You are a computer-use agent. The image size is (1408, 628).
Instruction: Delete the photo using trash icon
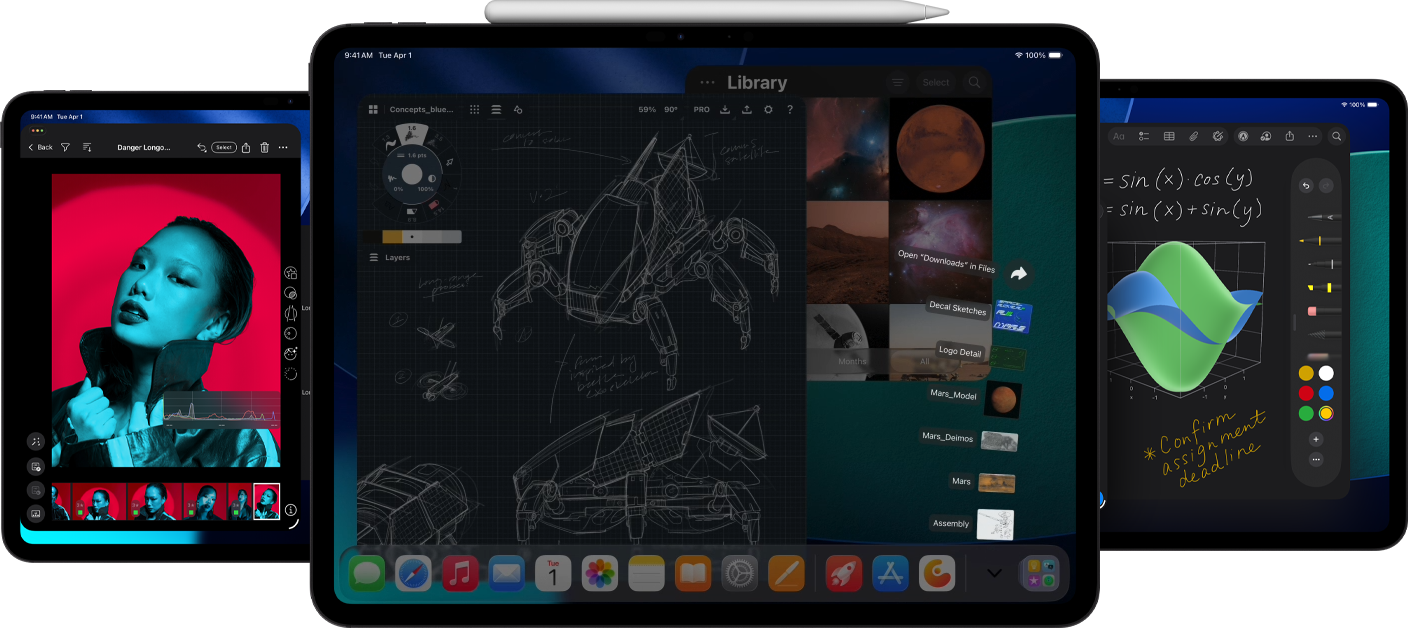[264, 147]
